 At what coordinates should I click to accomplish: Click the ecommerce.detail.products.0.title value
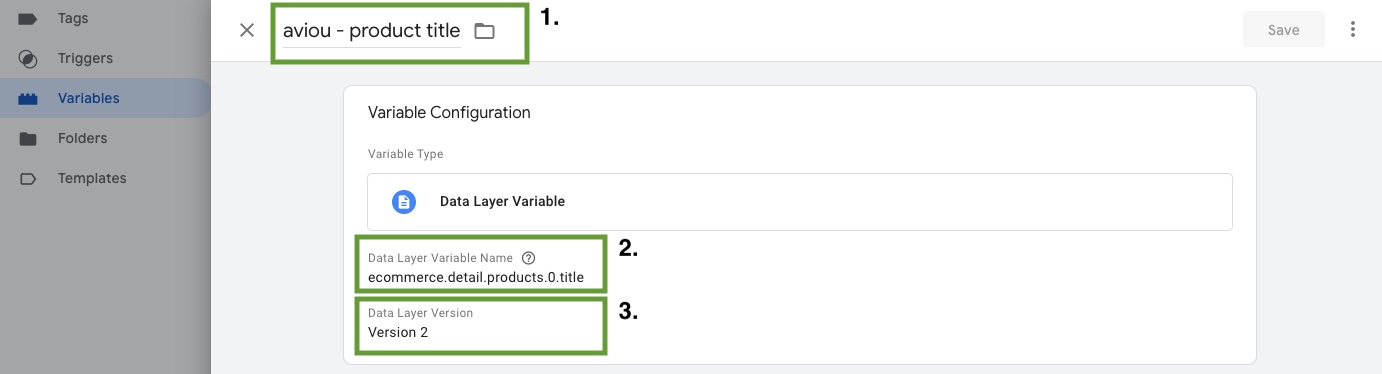tap(476, 278)
